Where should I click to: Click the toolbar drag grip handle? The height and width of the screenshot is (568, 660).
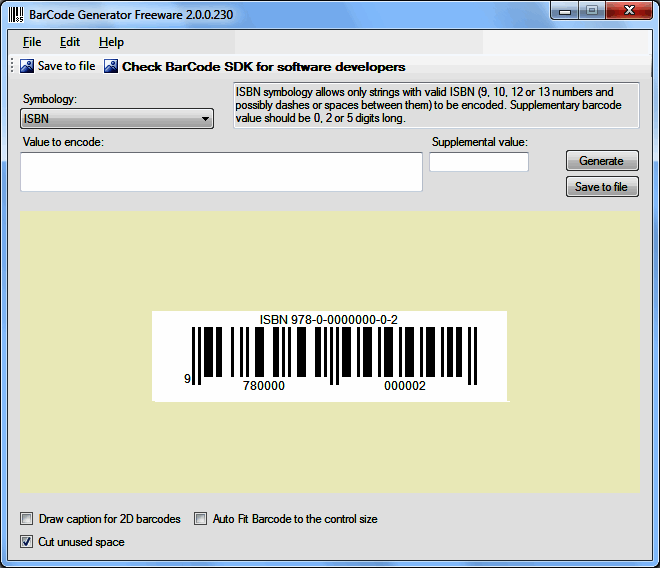12,66
